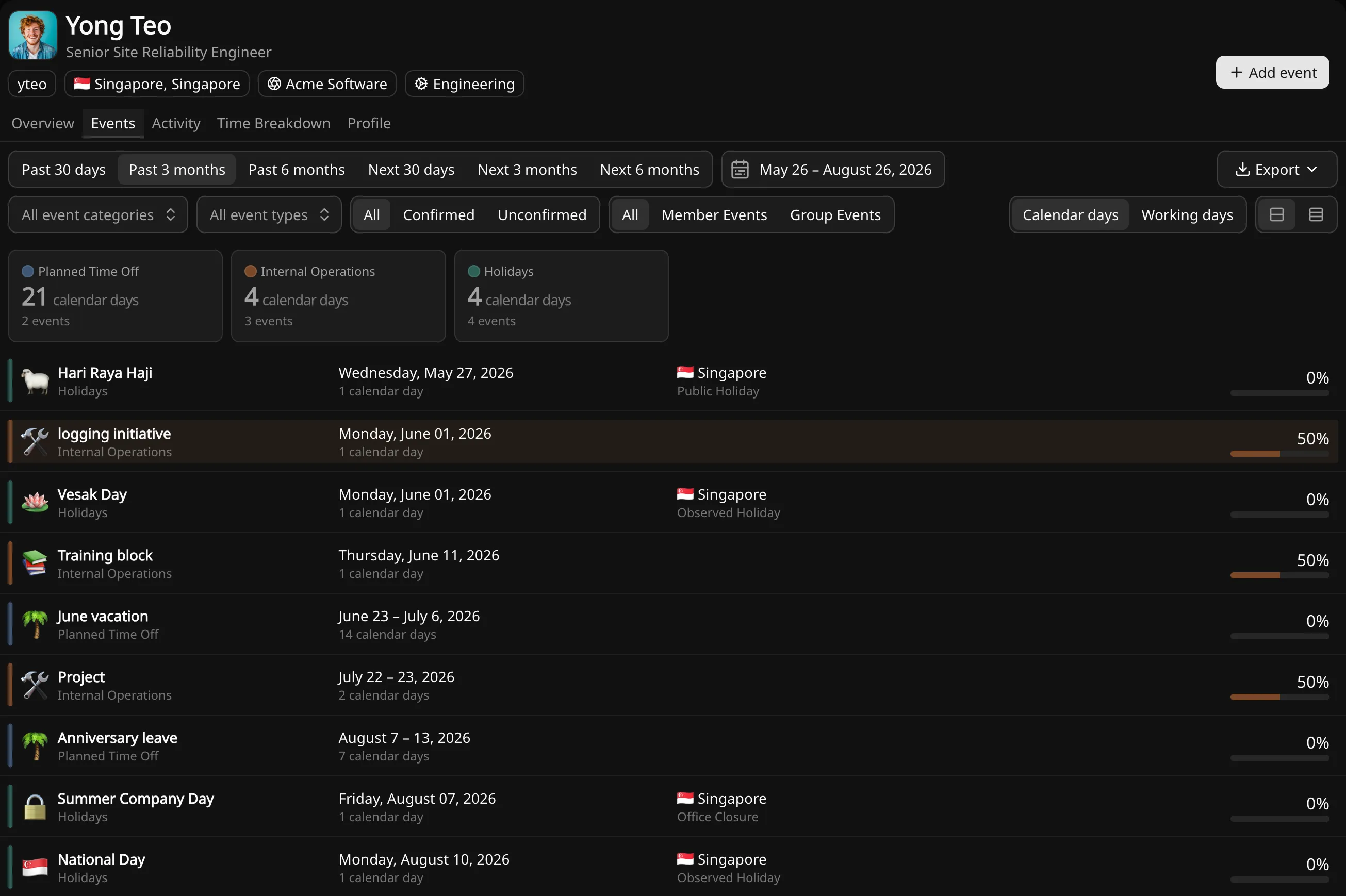Click the lotus icon for Vesak Day
Image resolution: width=1346 pixels, height=896 pixels.
(35, 503)
